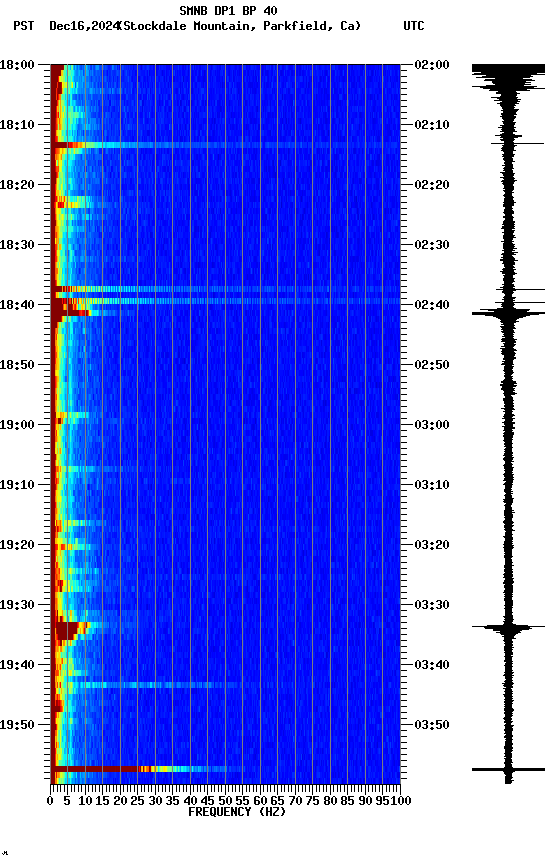Click the large waveform burst at 02:00 UTC

coord(508,77)
